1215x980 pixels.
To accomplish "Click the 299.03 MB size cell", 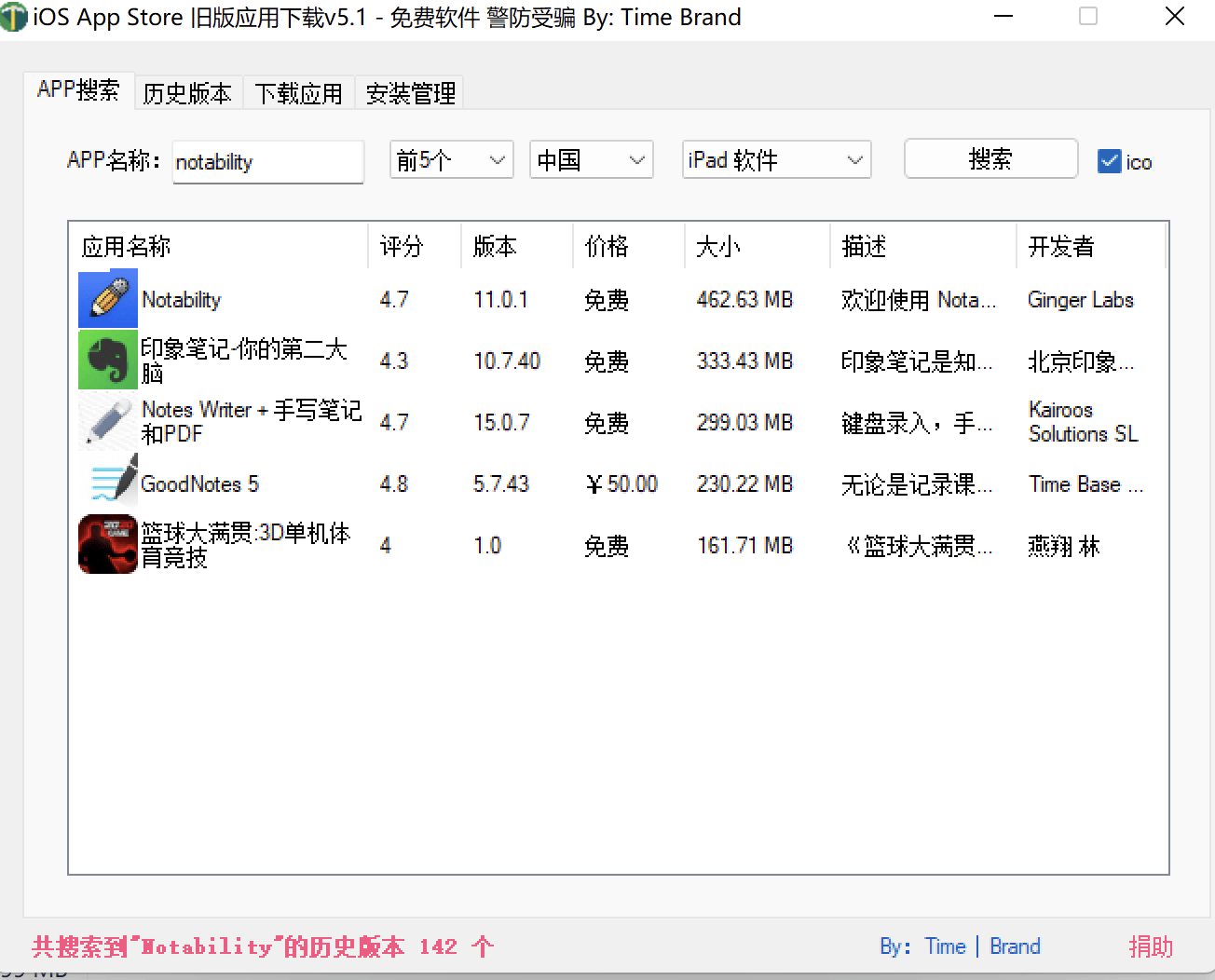I will coord(744,423).
